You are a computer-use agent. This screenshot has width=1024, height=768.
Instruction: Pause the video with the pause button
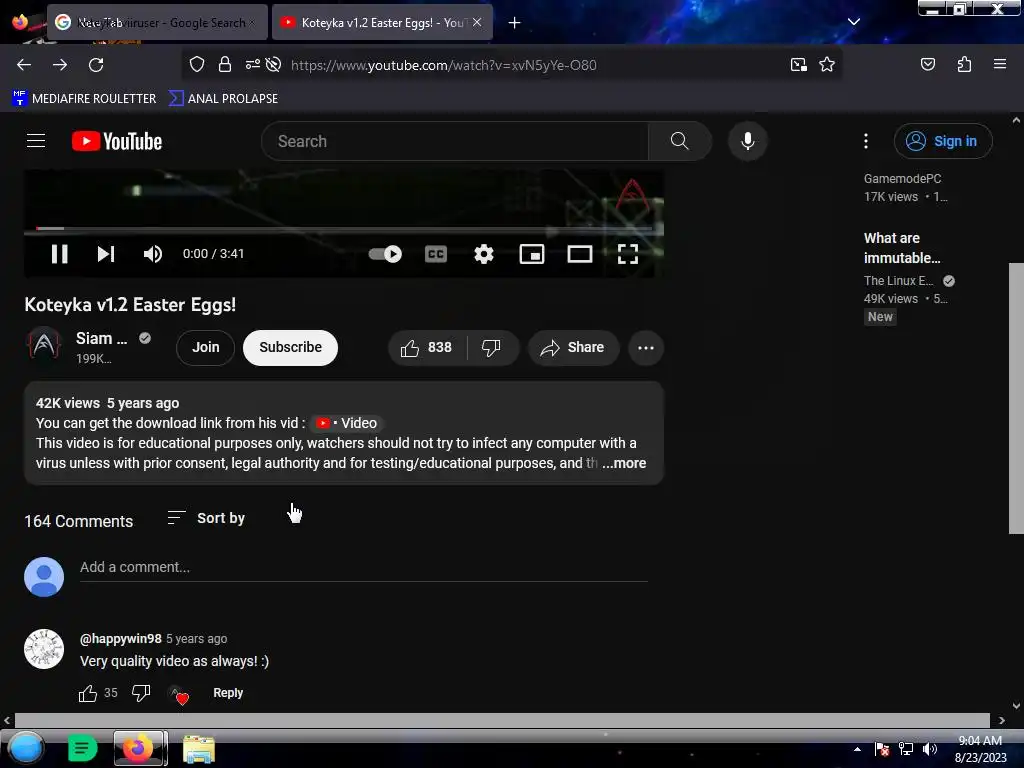pos(59,254)
